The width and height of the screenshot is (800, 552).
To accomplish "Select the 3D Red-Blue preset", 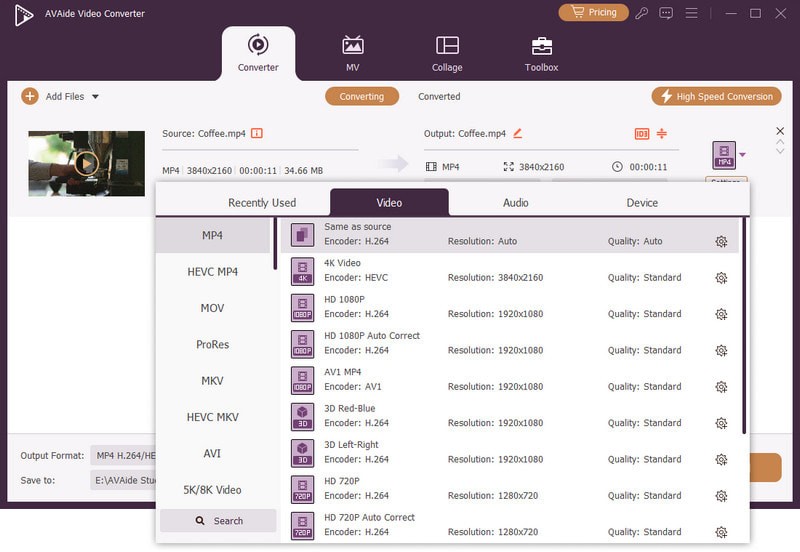I will pyautogui.click(x=510, y=416).
